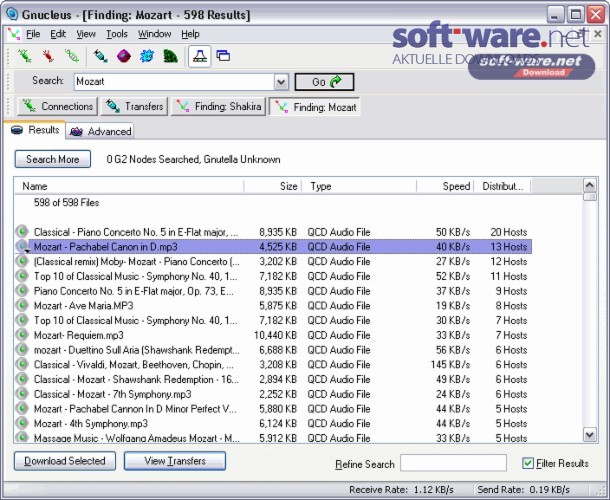Viewport: 610px width, 500px height.
Task: Open the Advanced tab
Action: (100, 131)
